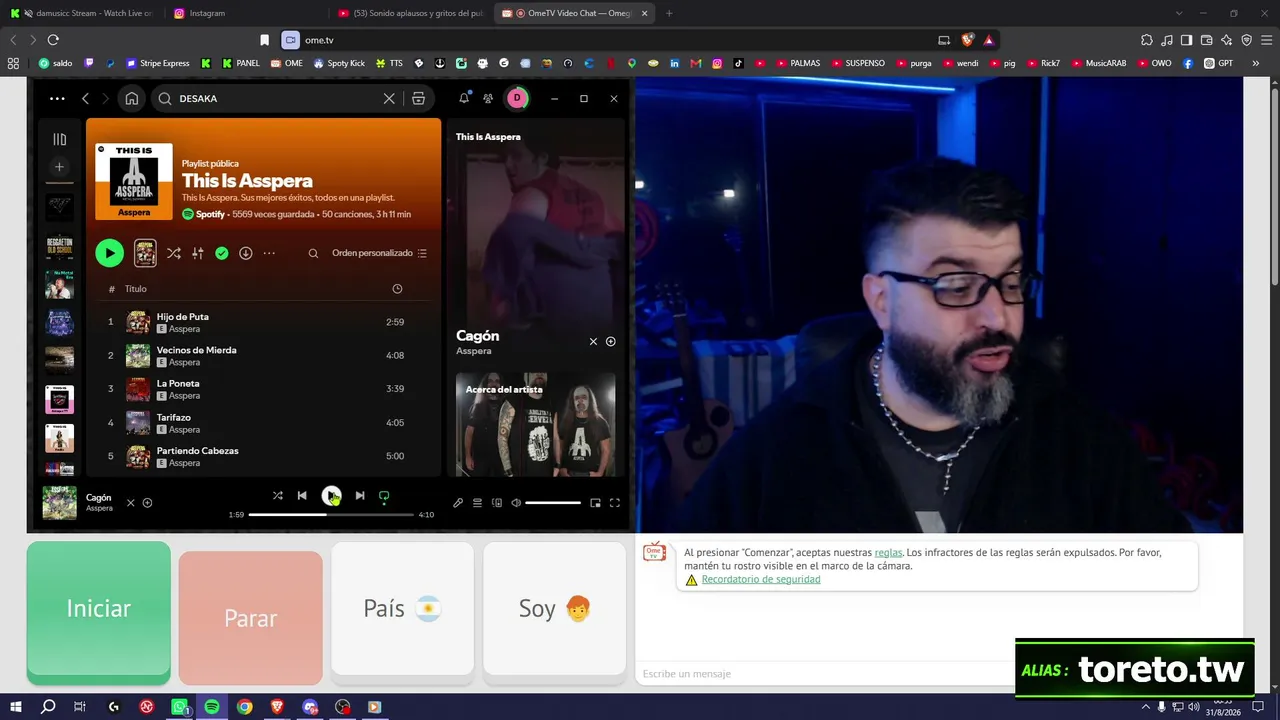This screenshot has height=720, width=1280.
Task: Open Spotify profile avatar D
Action: 517,98
